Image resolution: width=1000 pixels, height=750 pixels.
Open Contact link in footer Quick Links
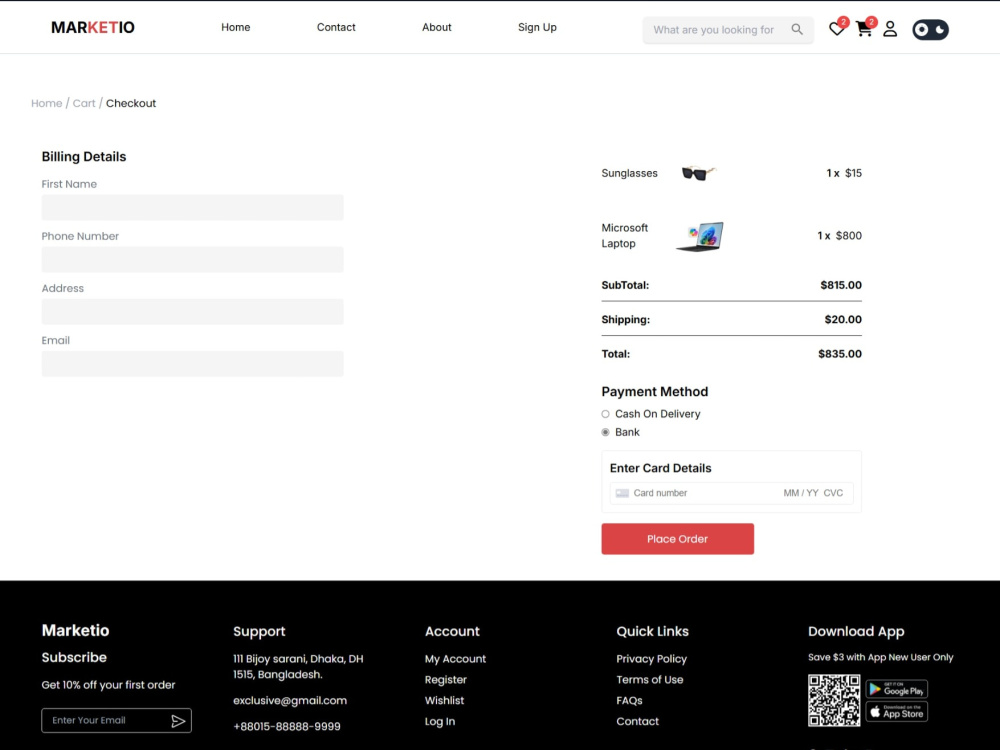(x=637, y=721)
